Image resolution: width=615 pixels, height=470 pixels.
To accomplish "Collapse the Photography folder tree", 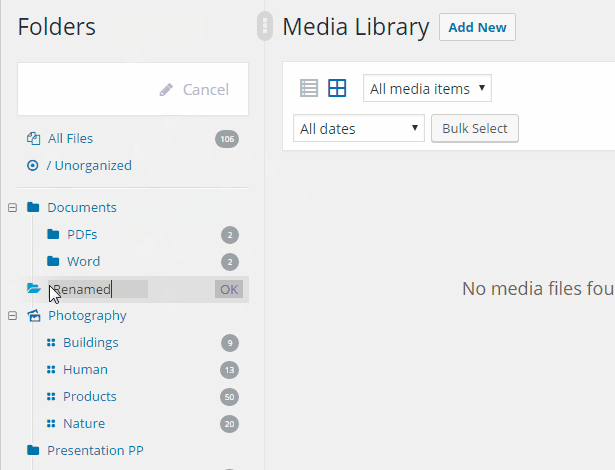I will (13, 316).
